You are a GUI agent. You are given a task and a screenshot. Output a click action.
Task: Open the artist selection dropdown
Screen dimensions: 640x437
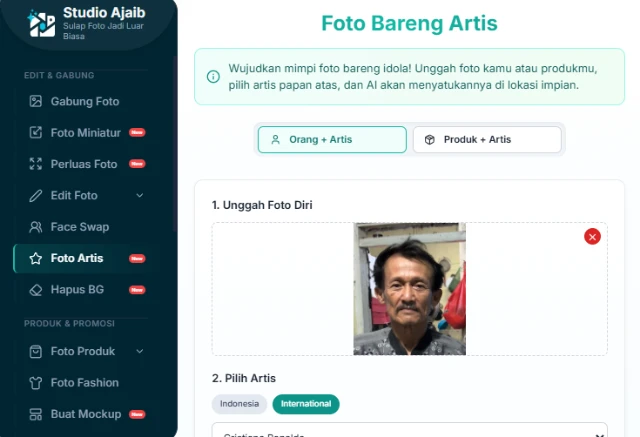[x=409, y=430]
